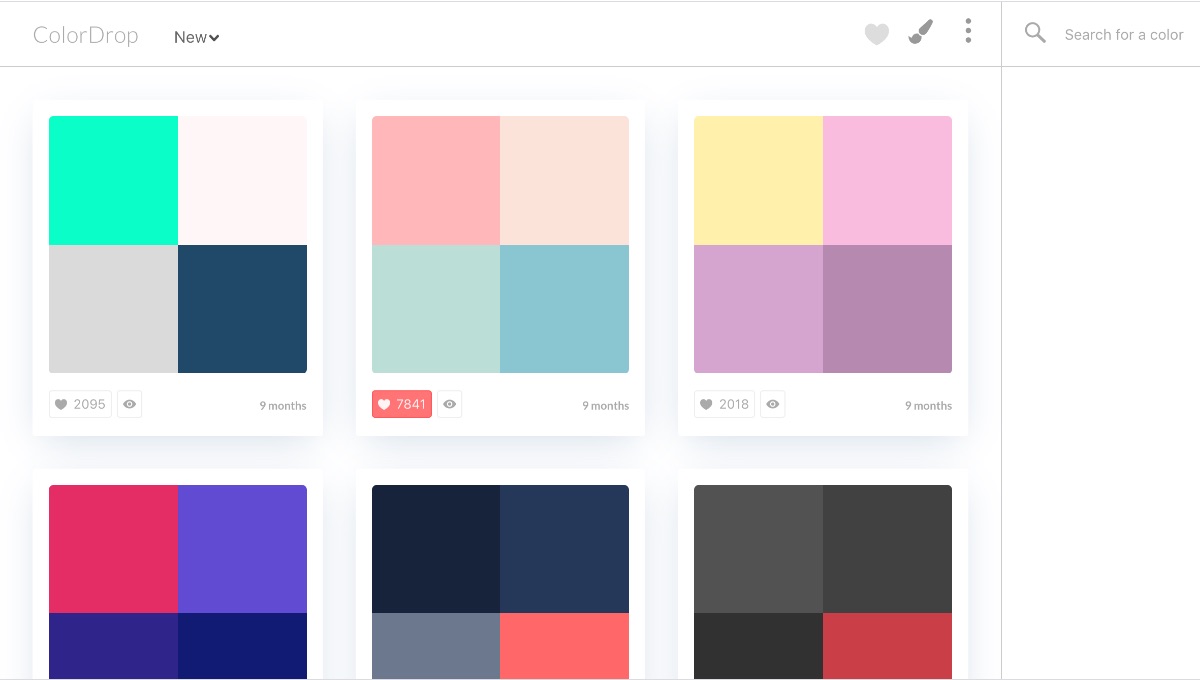Pick the violet purple swatch beside crimson
This screenshot has height=680, width=1200.
pyautogui.click(x=242, y=549)
